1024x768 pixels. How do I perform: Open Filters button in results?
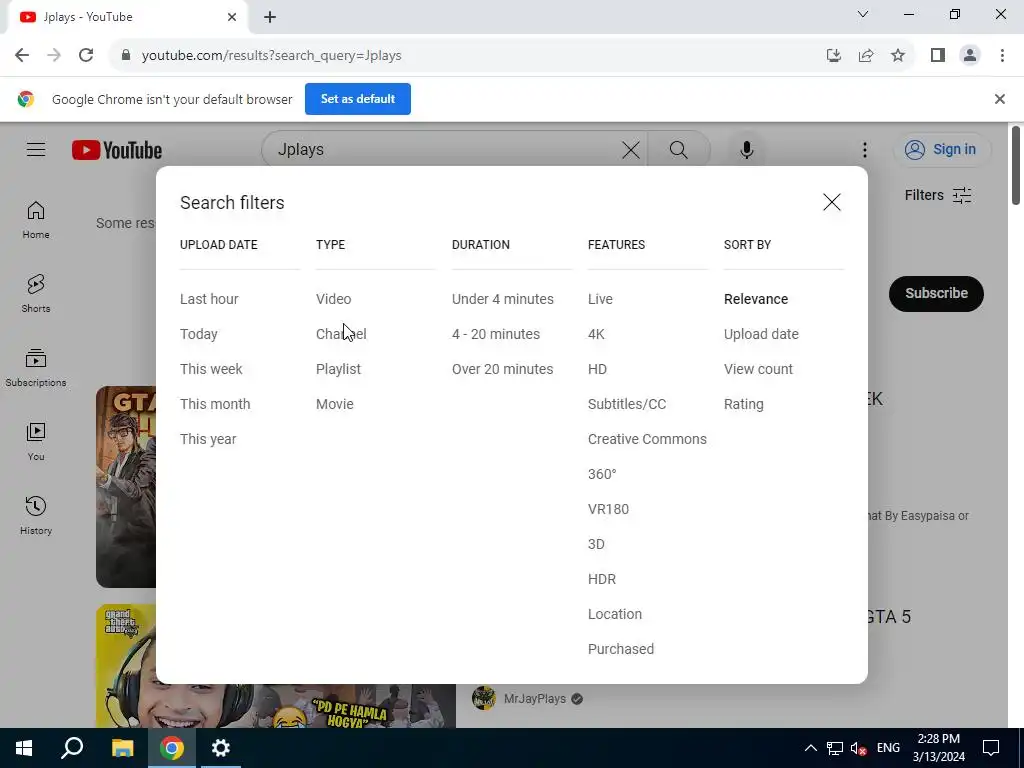[x=938, y=195]
